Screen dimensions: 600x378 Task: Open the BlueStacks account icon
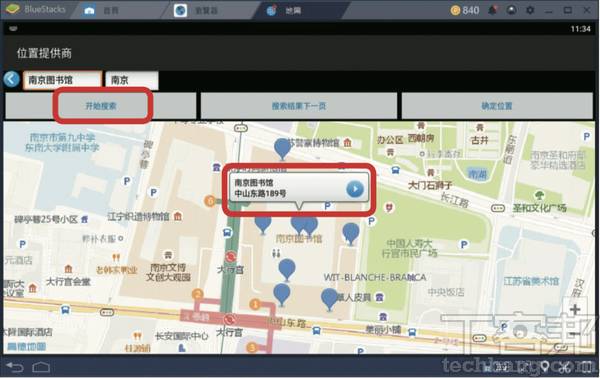[x=511, y=10]
